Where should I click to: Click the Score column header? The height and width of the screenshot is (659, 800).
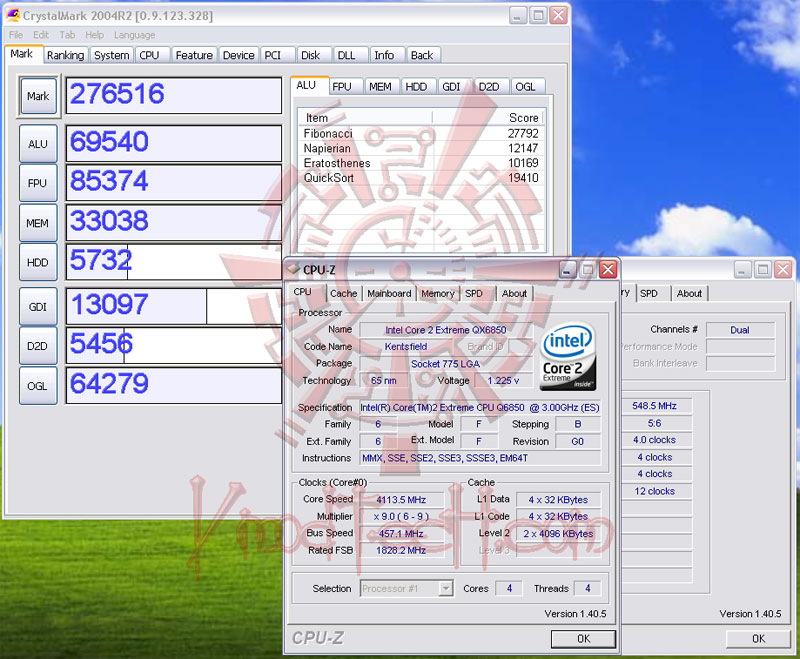[x=488, y=118]
